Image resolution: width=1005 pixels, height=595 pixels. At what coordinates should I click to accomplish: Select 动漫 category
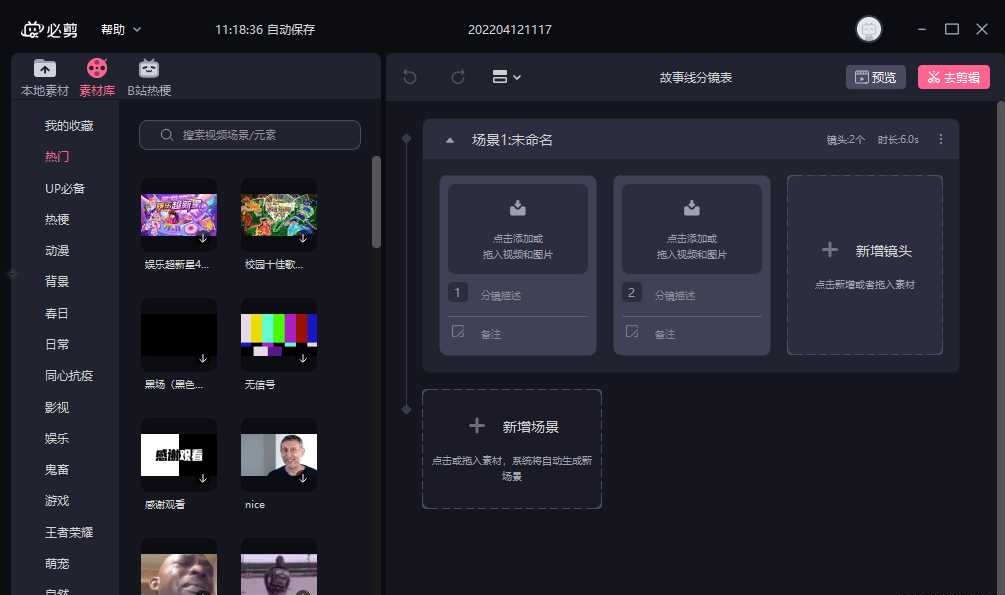tap(56, 250)
